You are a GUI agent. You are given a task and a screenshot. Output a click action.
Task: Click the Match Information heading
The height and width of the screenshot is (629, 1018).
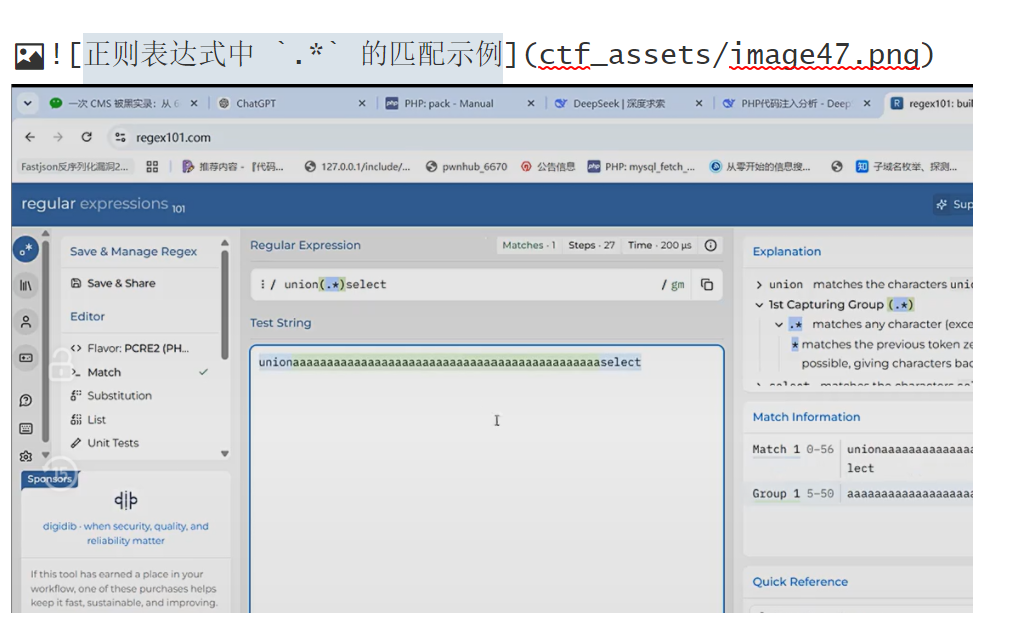pyautogui.click(x=806, y=417)
